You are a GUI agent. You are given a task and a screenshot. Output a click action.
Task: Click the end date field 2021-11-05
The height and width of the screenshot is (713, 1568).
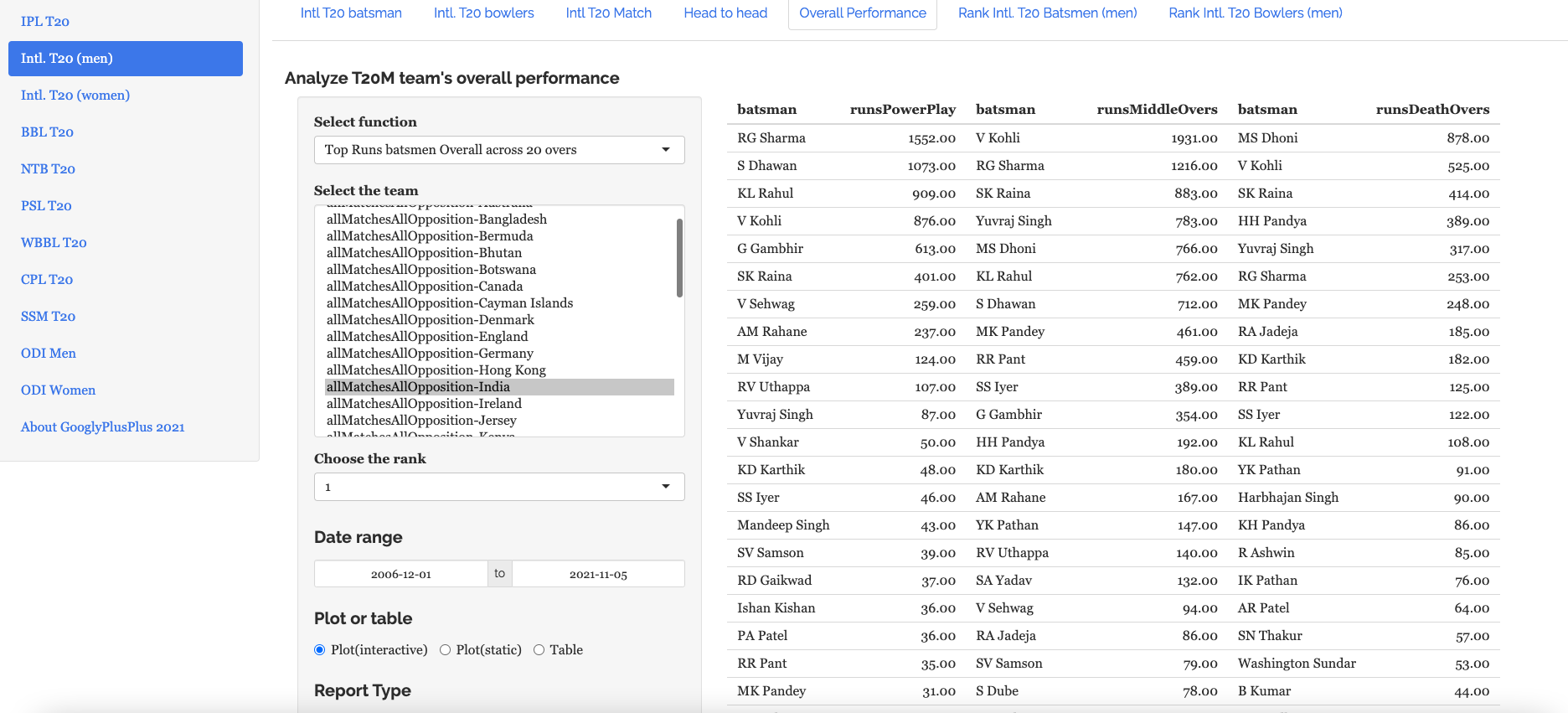click(x=598, y=574)
